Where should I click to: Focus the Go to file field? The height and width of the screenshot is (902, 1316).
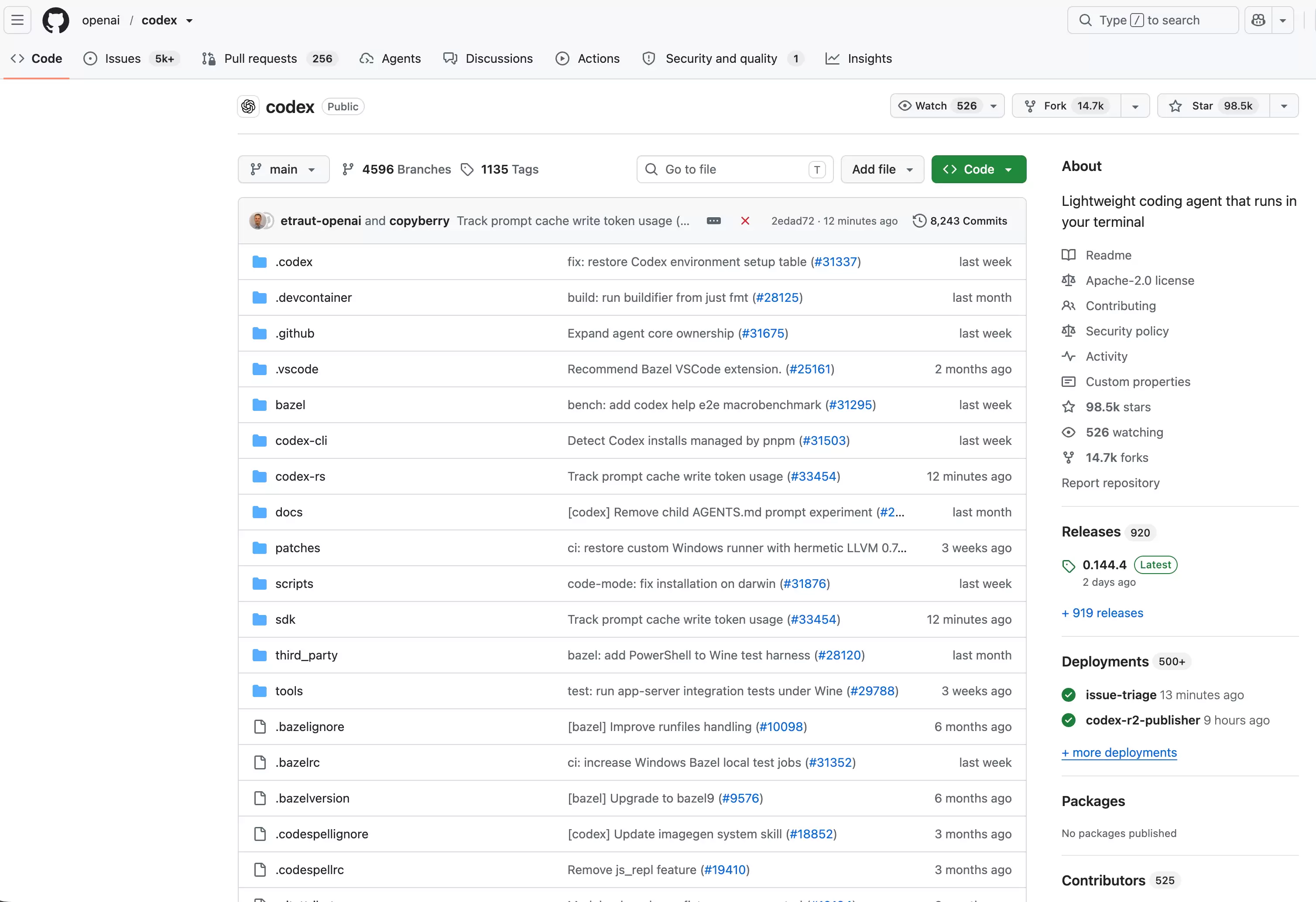pos(734,169)
